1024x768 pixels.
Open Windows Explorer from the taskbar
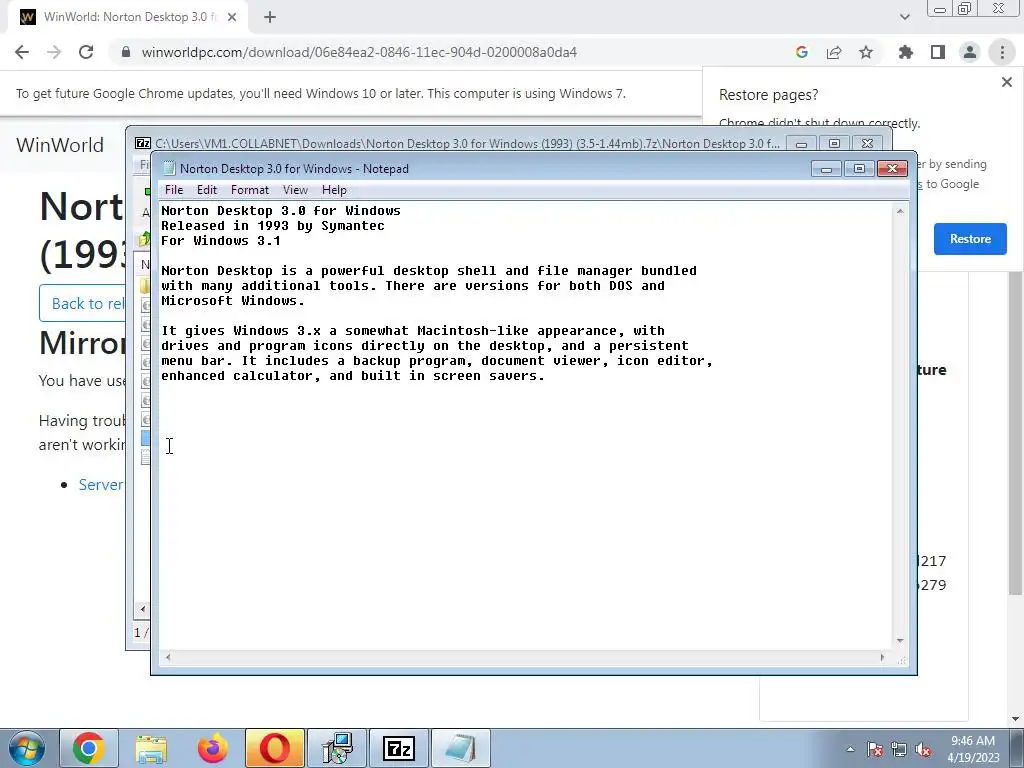coord(151,748)
